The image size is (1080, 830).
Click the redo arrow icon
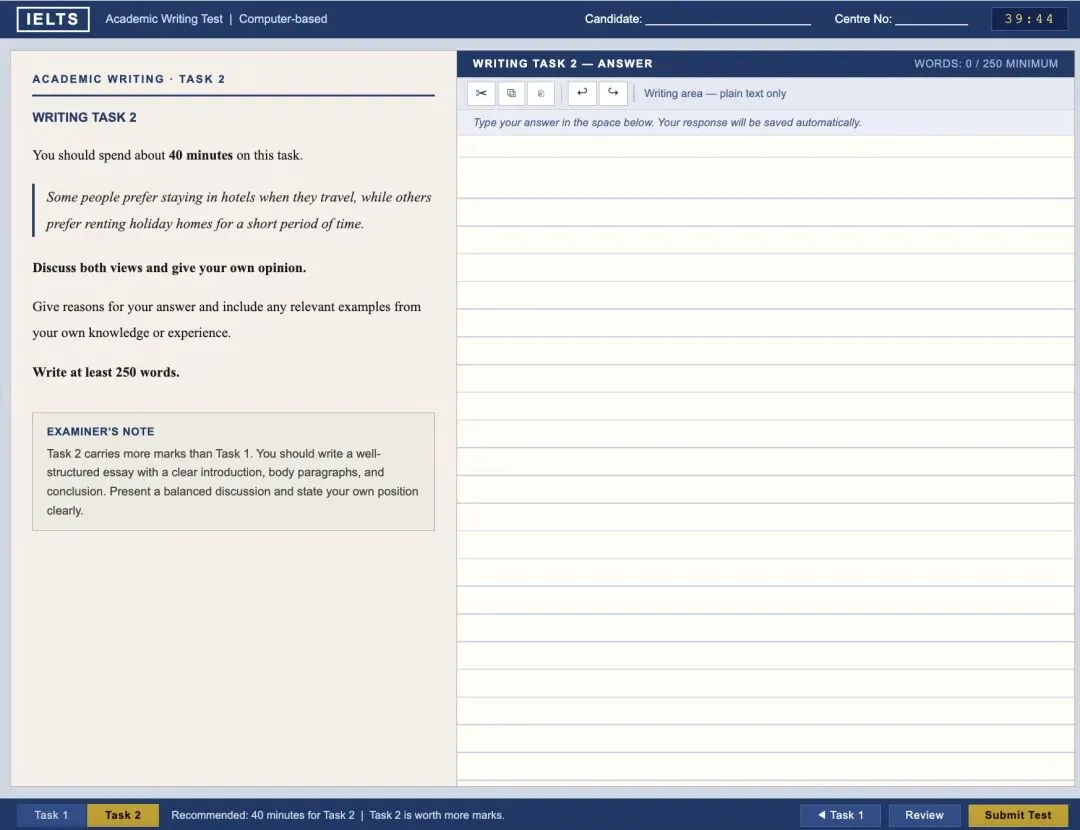612,93
